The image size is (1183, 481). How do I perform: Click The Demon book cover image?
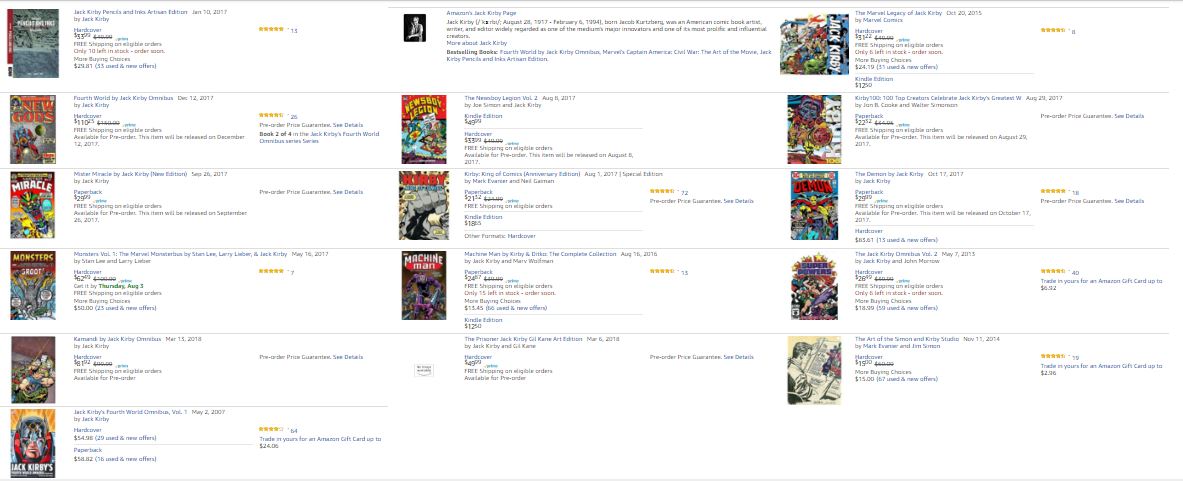[813, 206]
